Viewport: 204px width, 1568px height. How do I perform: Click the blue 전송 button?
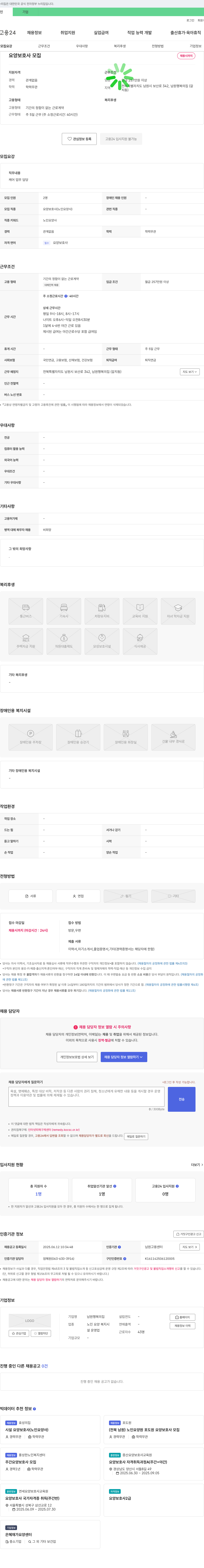click(x=181, y=1099)
